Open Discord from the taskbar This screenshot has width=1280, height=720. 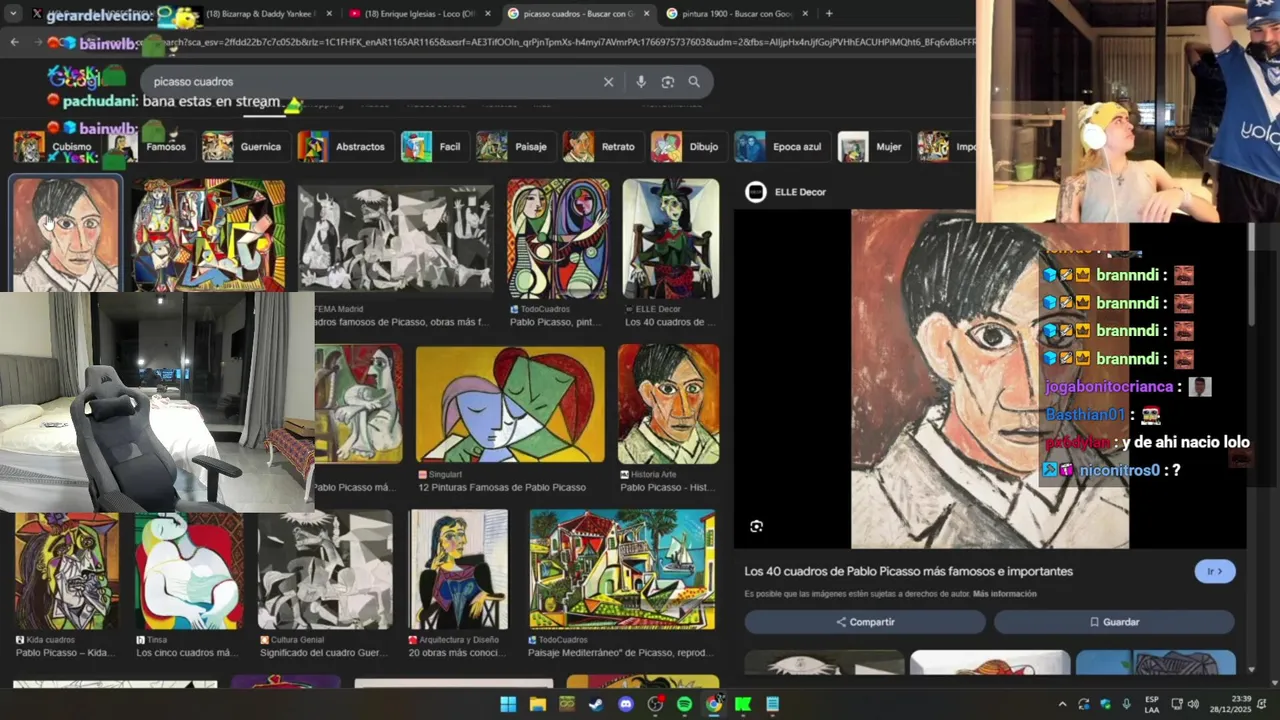[x=626, y=704]
